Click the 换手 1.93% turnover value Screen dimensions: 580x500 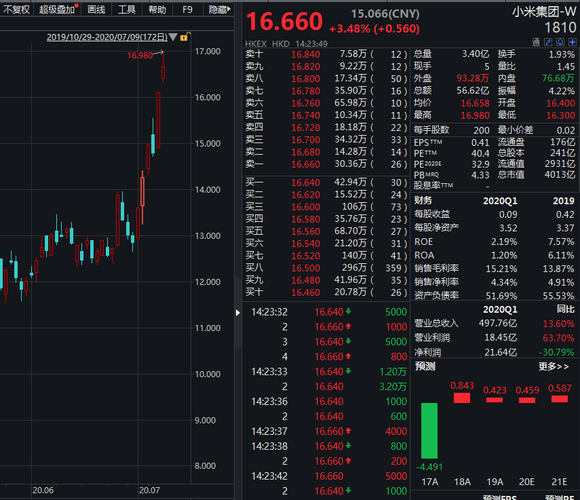tap(562, 55)
